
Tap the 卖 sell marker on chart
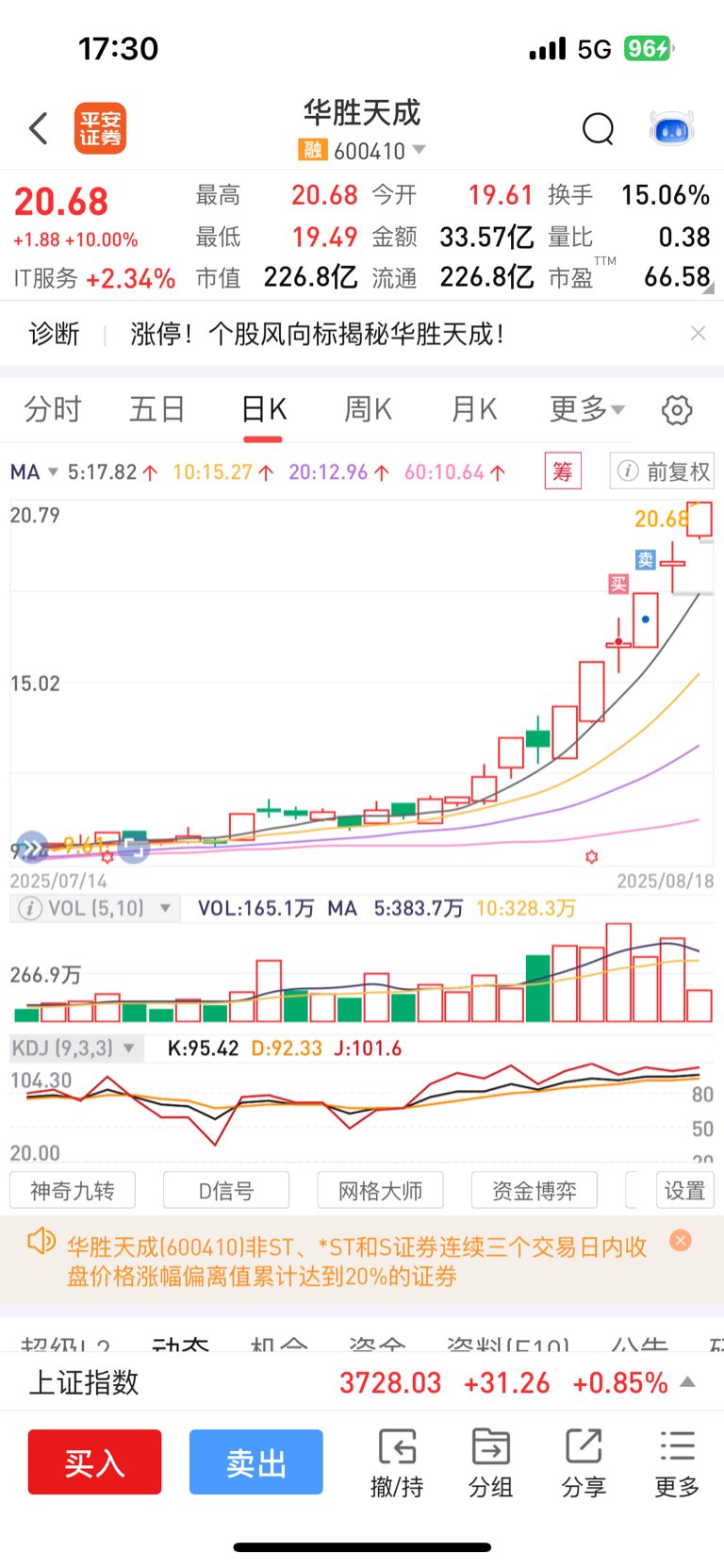click(645, 560)
